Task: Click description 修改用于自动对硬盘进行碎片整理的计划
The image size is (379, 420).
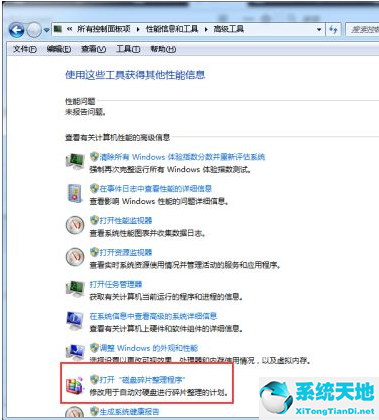Action: tap(159, 393)
